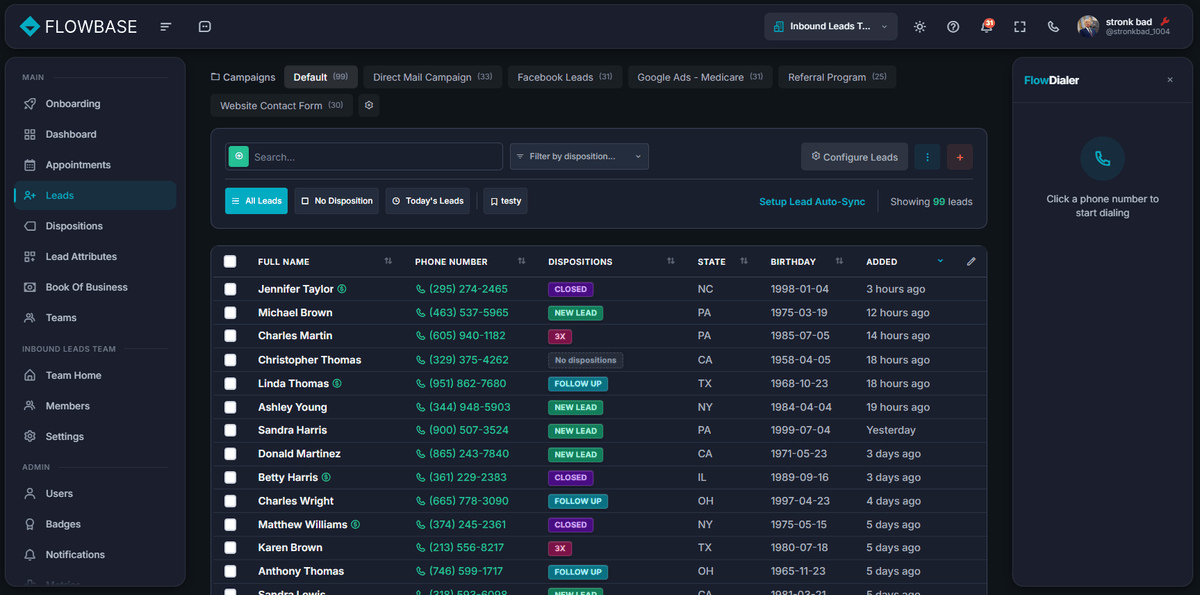Tick the checkbox beside Donald Martinez

point(230,453)
